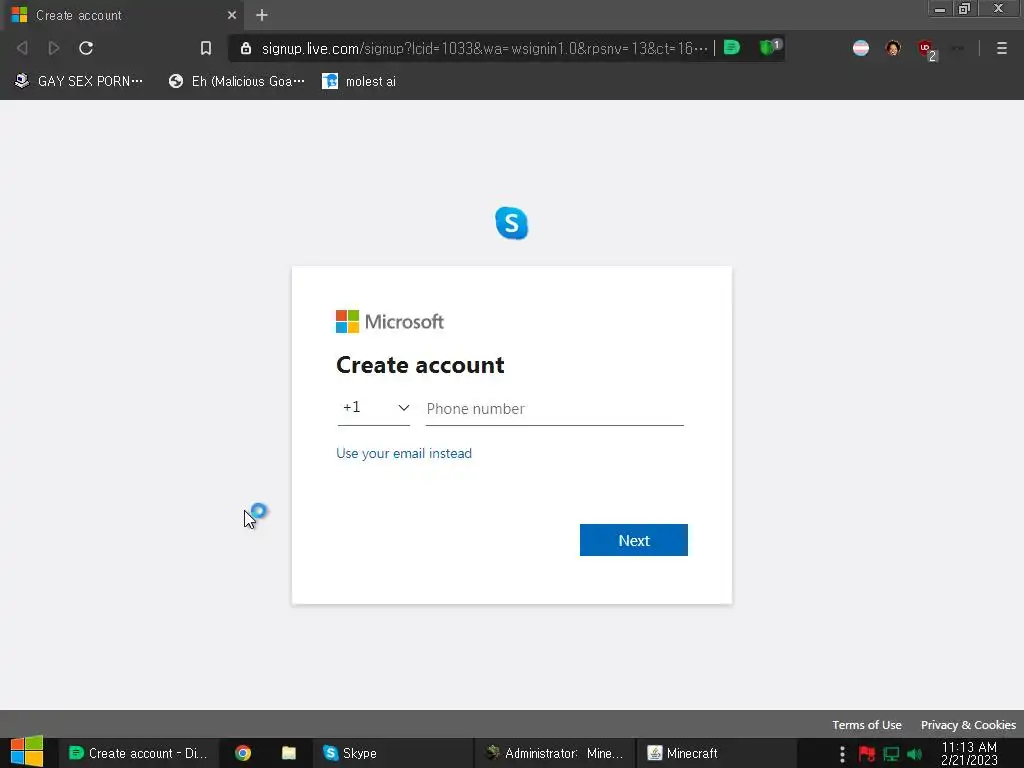Open the browser hamburger menu
Image resolution: width=1024 pixels, height=768 pixels.
[x=1001, y=48]
